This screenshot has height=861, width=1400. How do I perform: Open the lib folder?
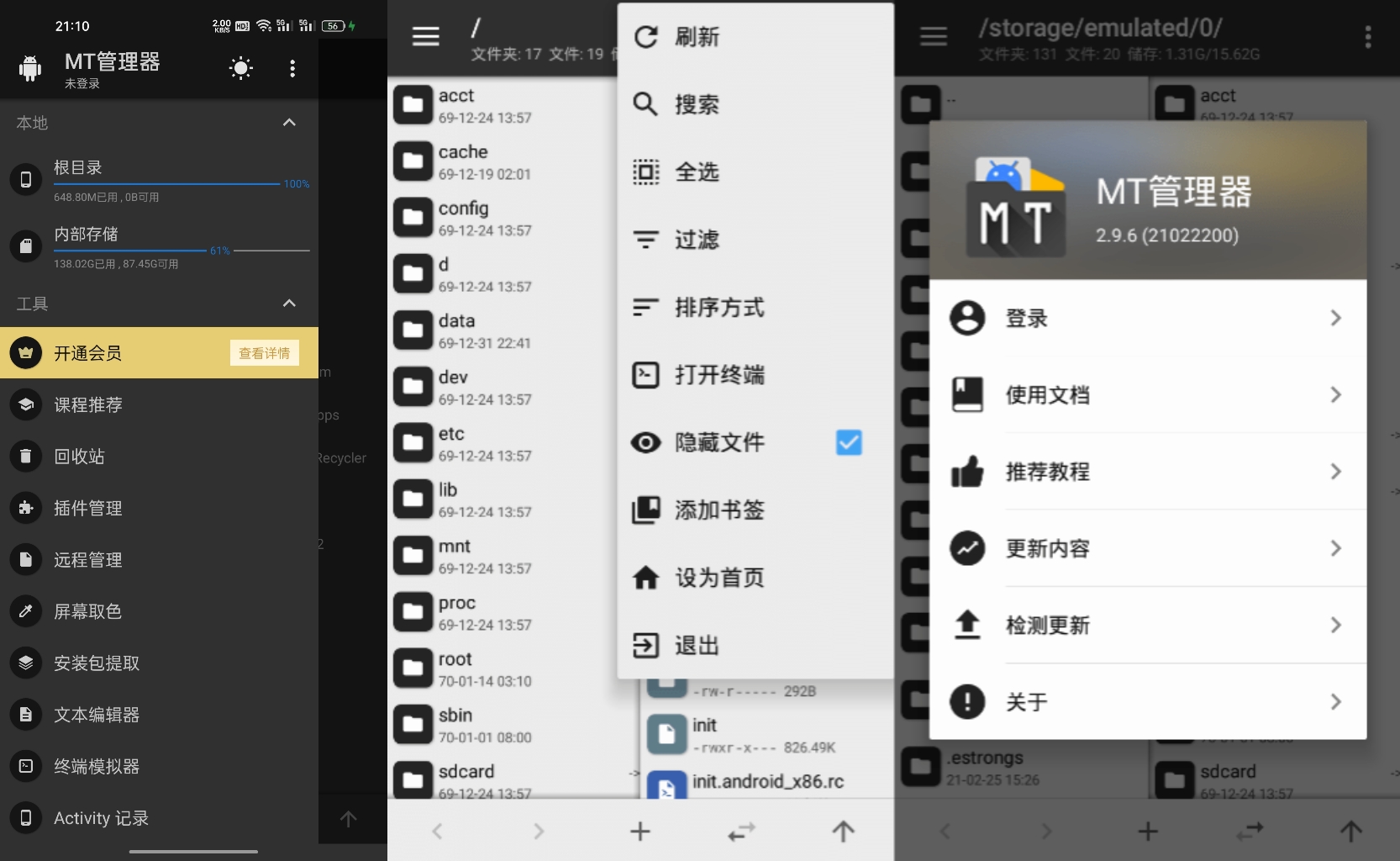[503, 499]
